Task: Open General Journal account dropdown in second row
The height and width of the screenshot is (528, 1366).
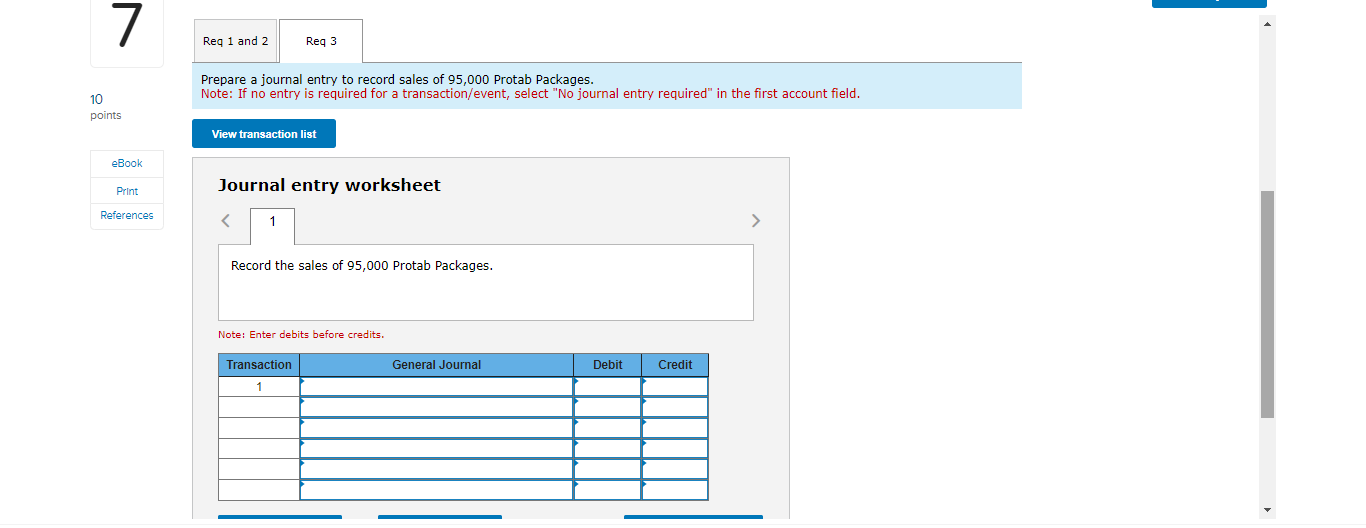Action: [437, 407]
